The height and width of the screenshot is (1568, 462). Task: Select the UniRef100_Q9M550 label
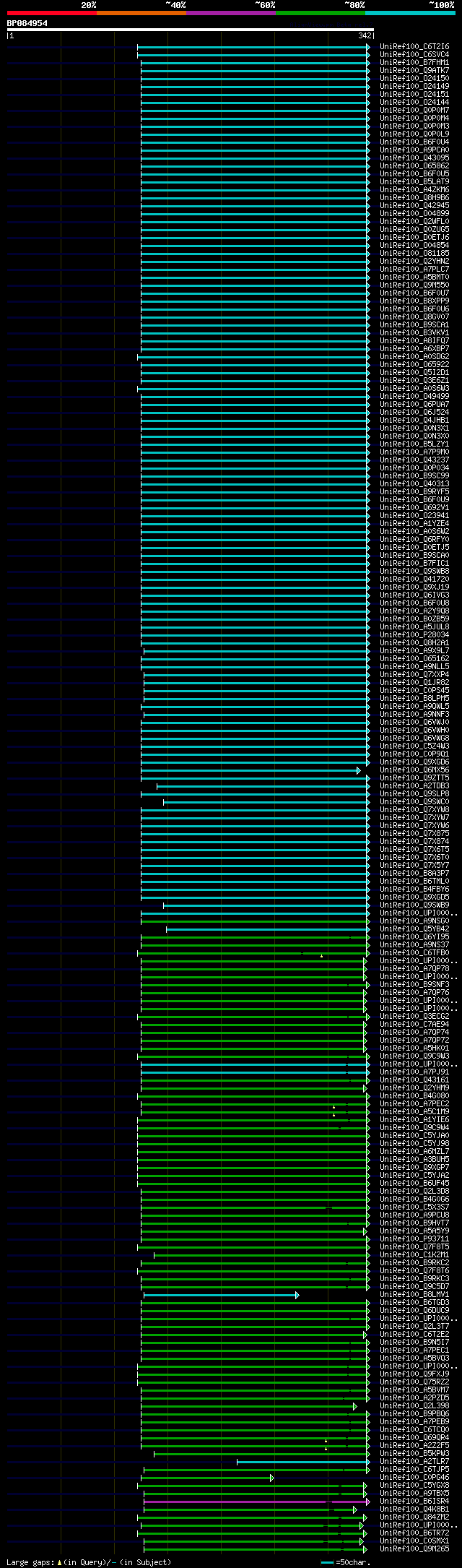(x=414, y=285)
